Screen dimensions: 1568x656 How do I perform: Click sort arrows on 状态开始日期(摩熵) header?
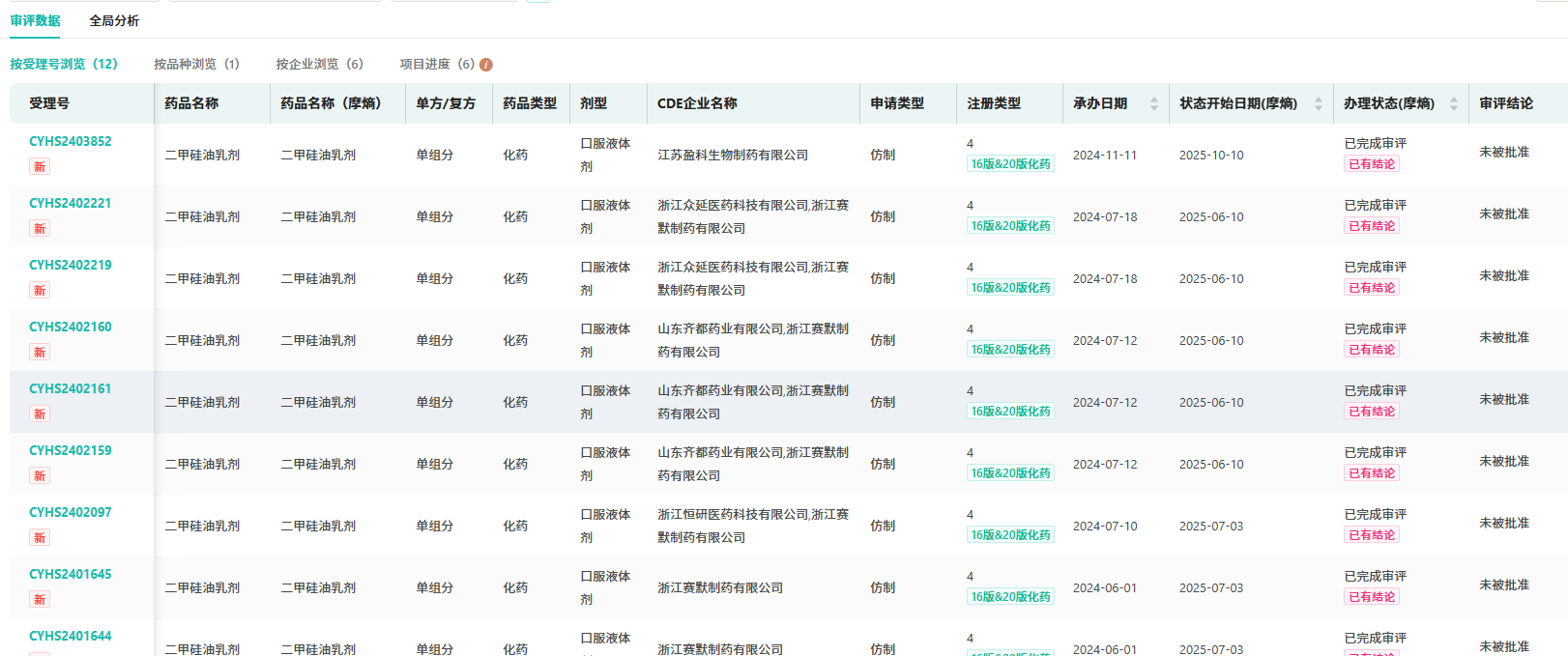pyautogui.click(x=1318, y=103)
